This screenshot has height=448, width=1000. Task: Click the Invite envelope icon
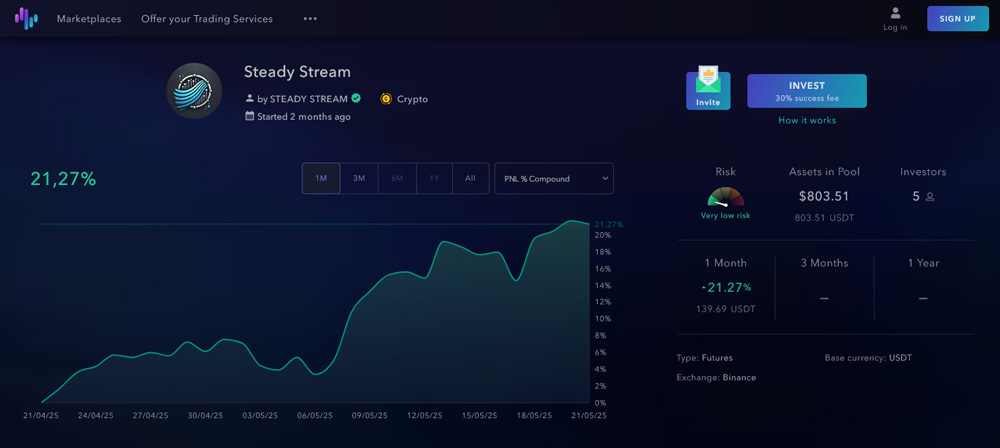pos(708,87)
